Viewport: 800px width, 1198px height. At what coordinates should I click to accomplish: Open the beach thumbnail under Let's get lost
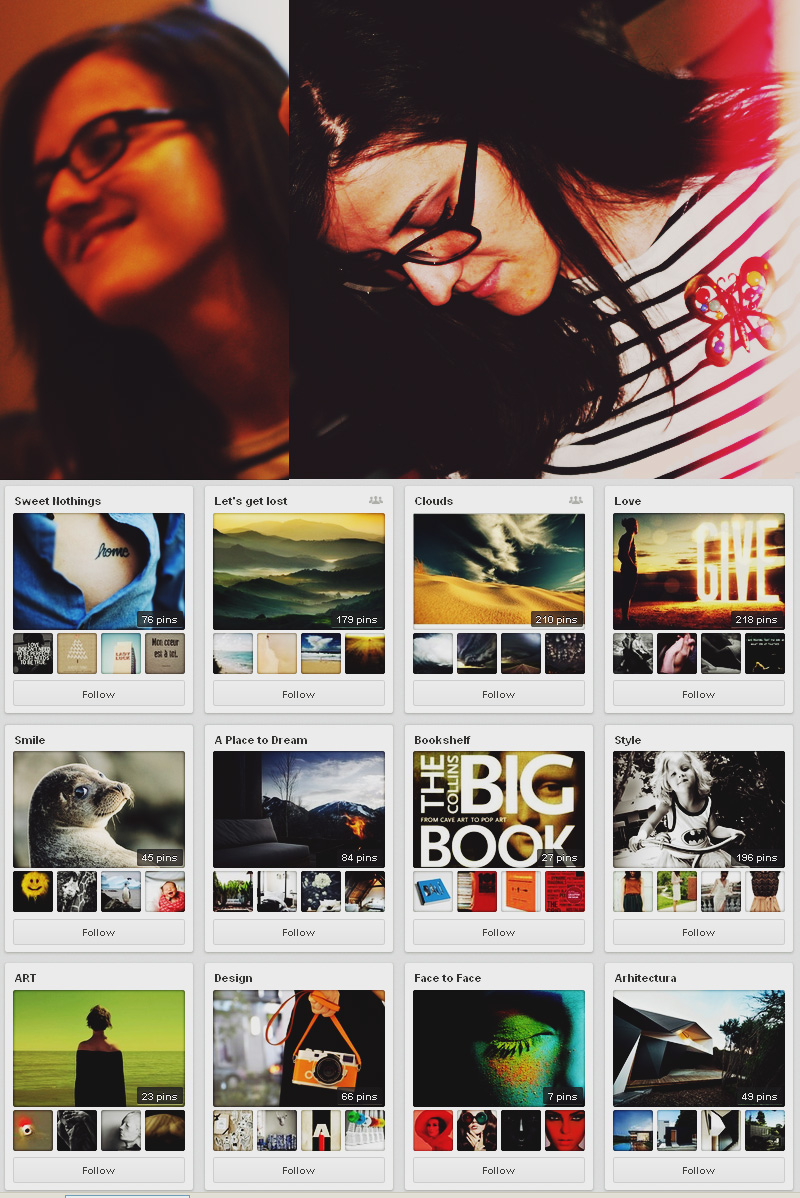click(x=233, y=653)
